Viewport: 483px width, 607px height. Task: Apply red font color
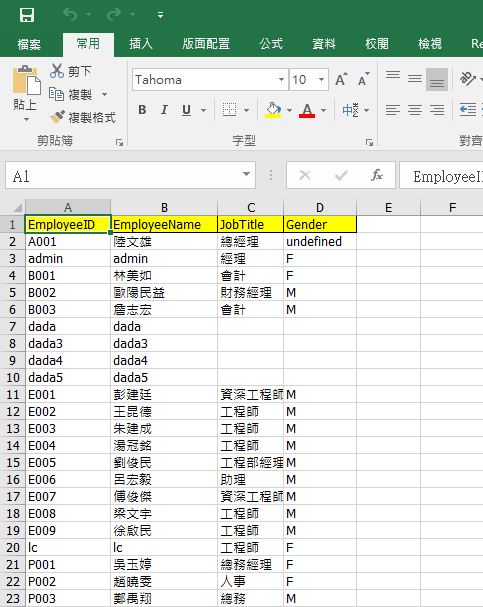tap(307, 110)
